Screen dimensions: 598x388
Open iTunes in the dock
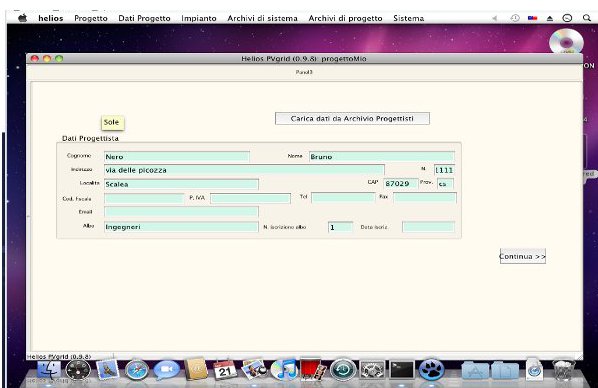click(x=284, y=369)
